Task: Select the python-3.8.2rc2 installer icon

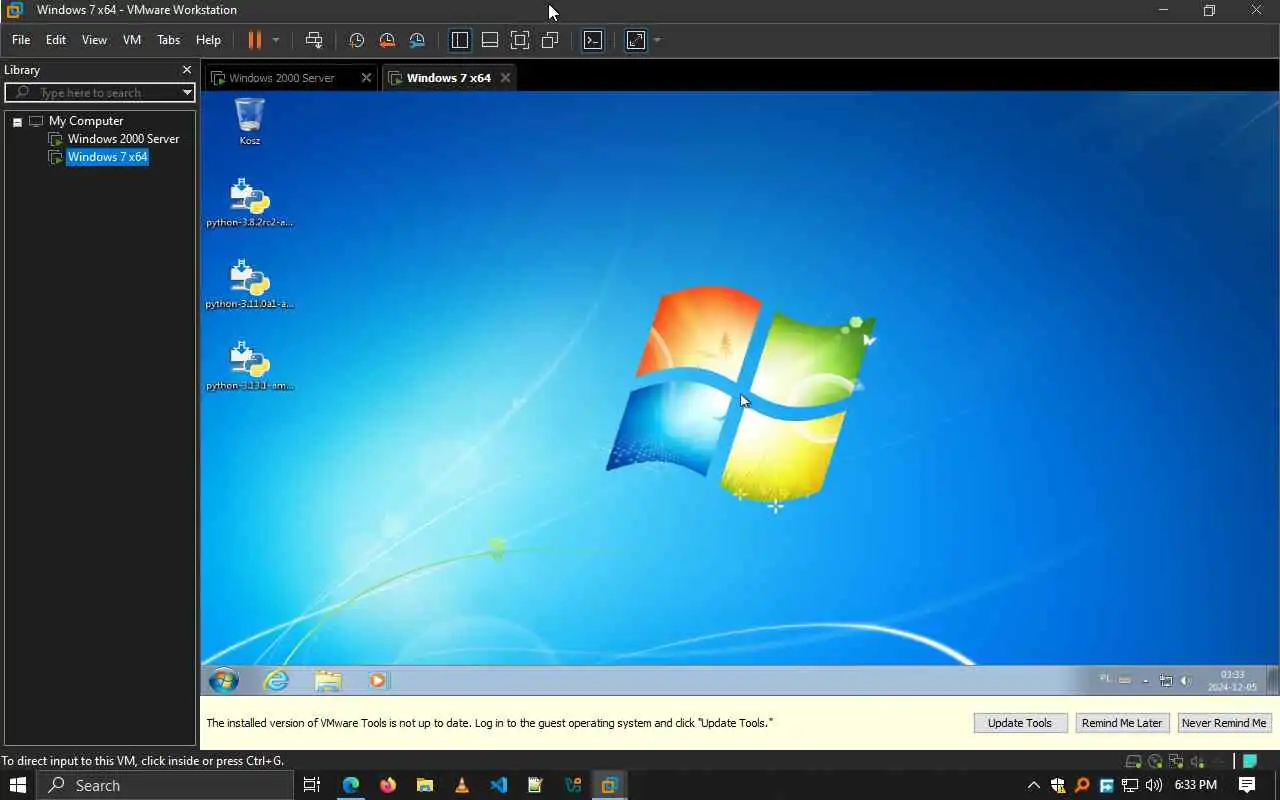Action: (249, 202)
